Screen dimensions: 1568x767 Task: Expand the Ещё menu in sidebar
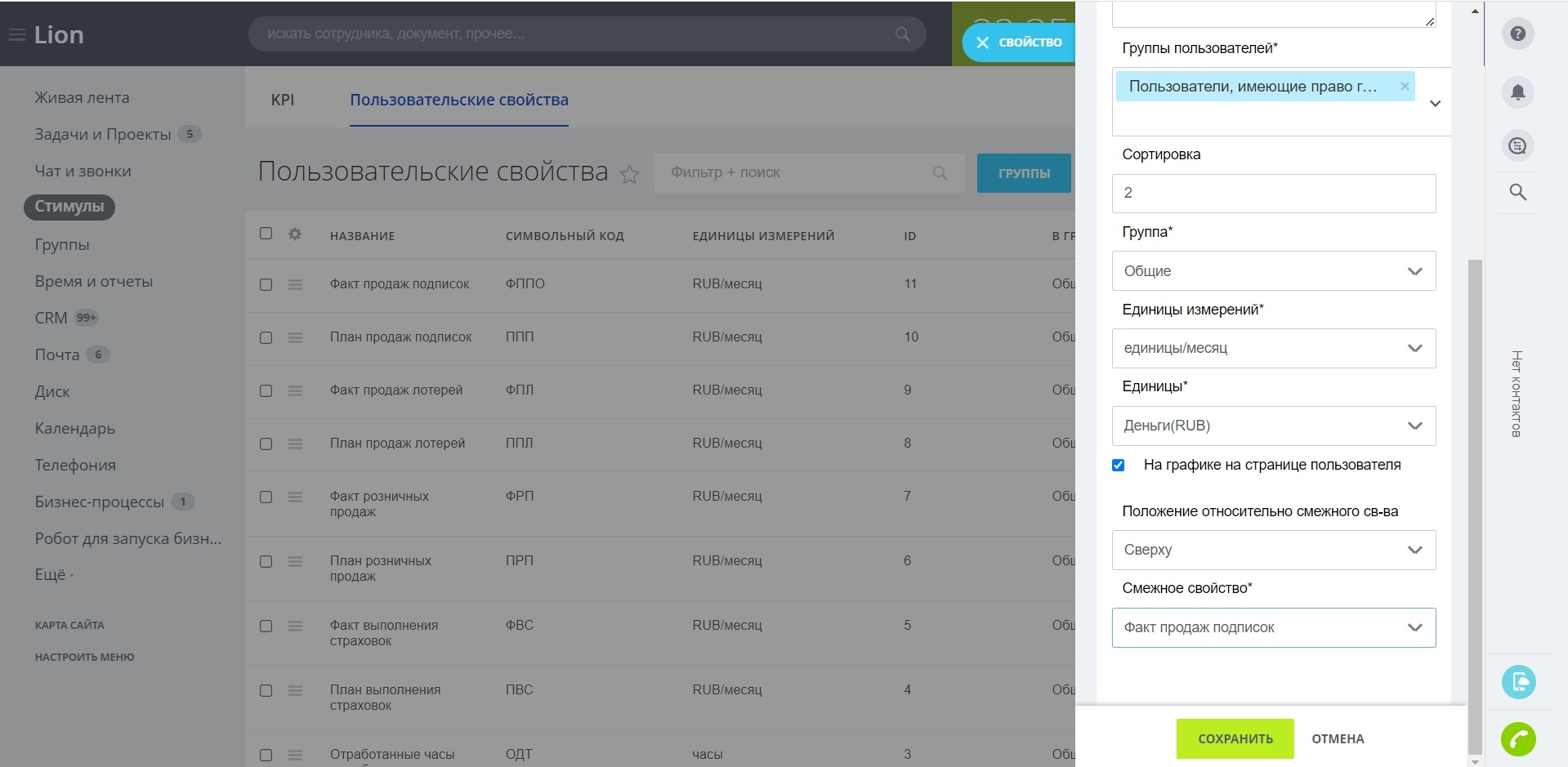tap(54, 575)
